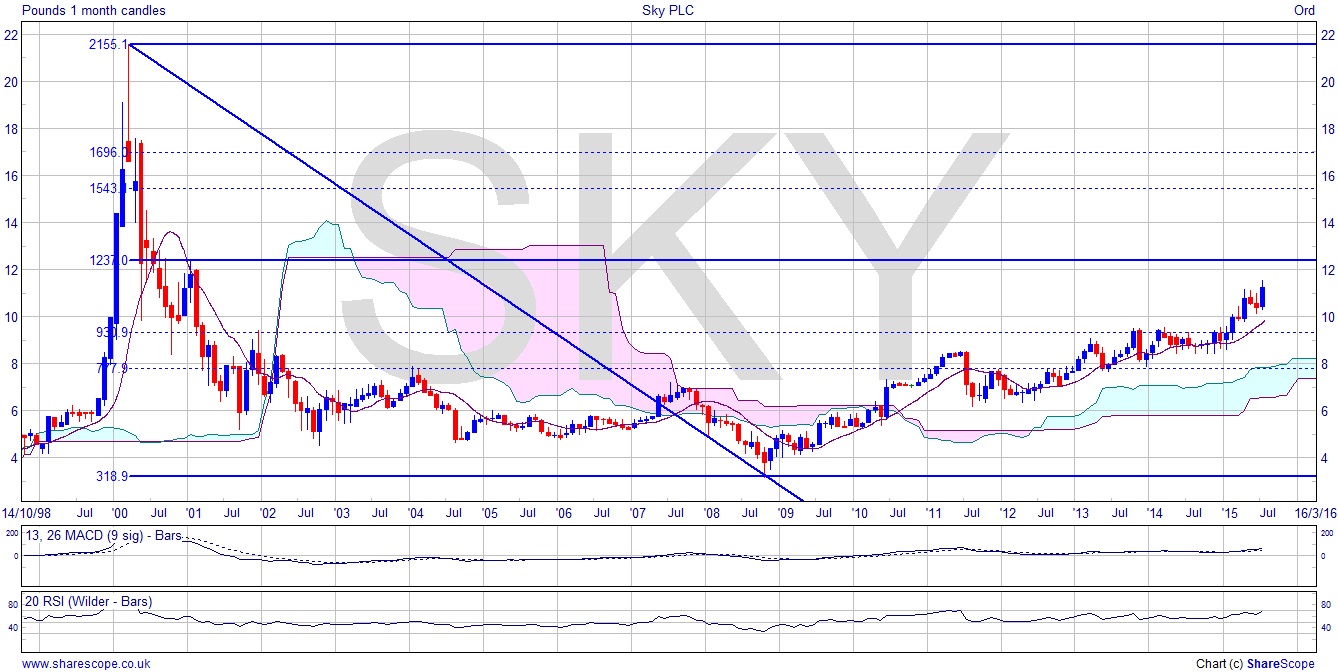Click the 1696.0 retracement level label
The height and width of the screenshot is (672, 1338).
pyautogui.click(x=107, y=153)
